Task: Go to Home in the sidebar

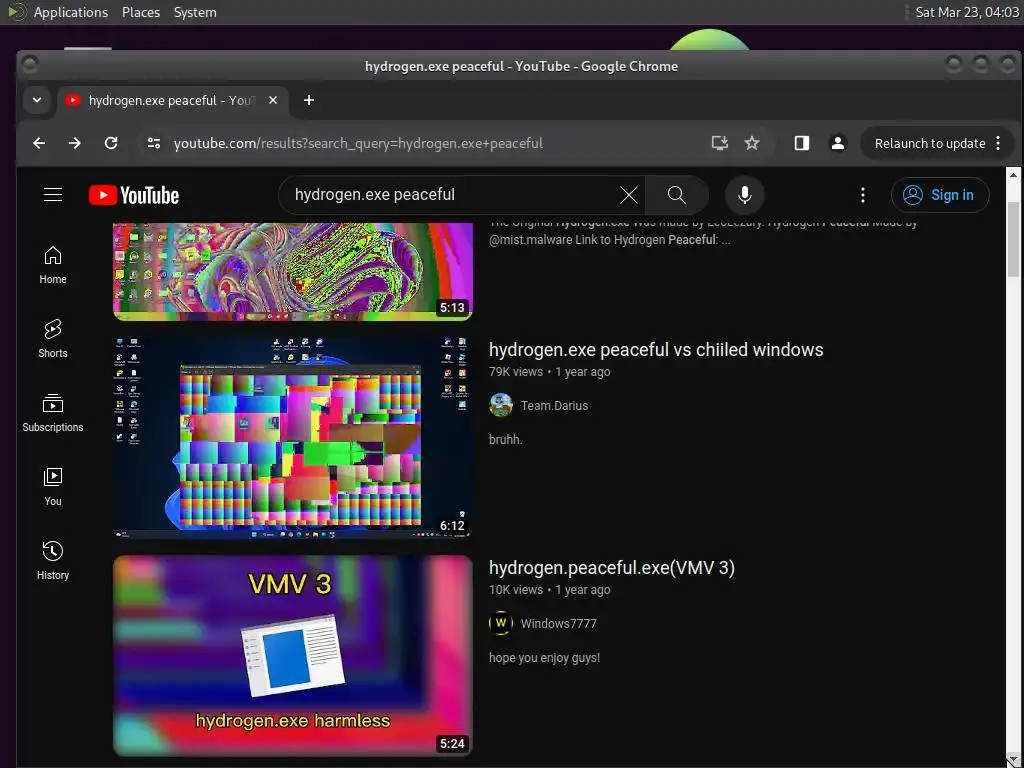Action: click(x=53, y=265)
